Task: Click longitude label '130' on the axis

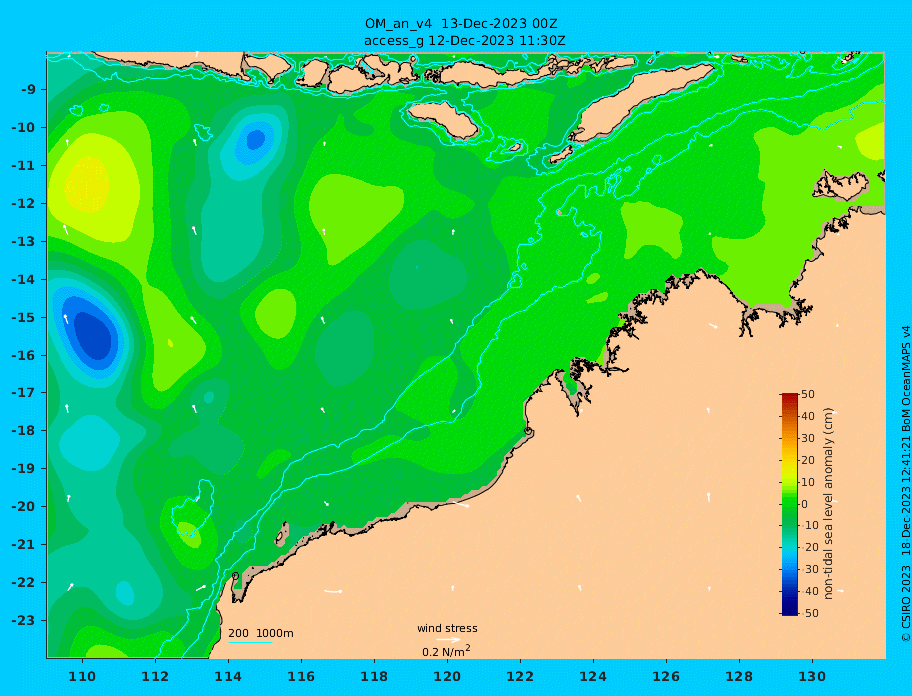Action: pos(812,676)
